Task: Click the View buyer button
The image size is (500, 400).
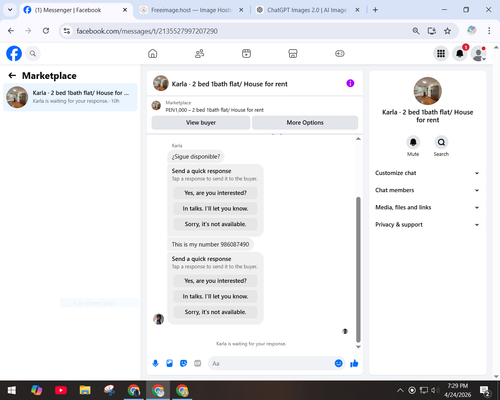Action: pos(201,123)
